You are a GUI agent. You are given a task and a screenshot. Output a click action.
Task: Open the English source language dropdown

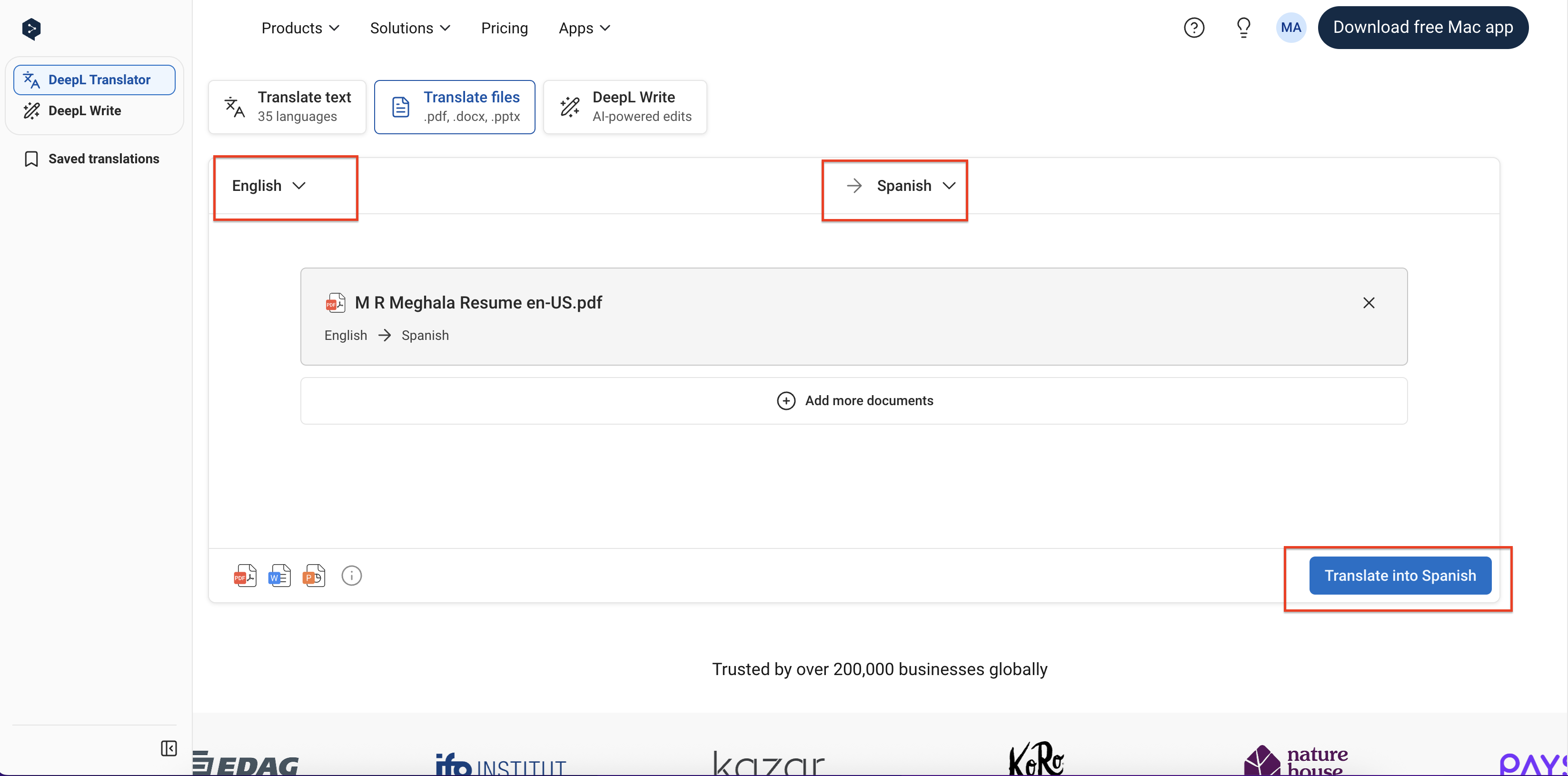(268, 186)
